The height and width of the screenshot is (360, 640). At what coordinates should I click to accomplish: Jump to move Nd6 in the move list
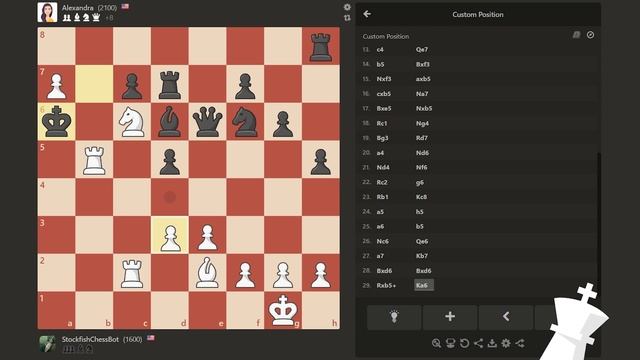coord(422,153)
